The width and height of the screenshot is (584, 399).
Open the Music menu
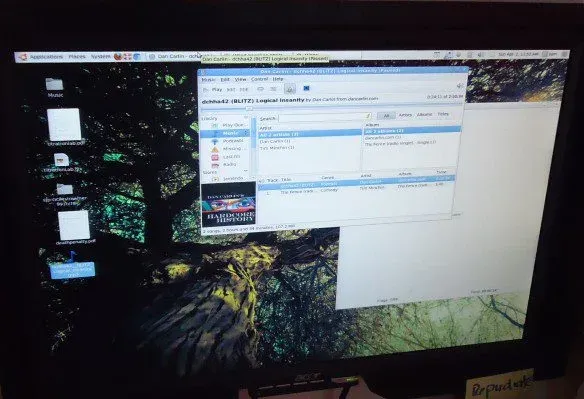tap(208, 80)
